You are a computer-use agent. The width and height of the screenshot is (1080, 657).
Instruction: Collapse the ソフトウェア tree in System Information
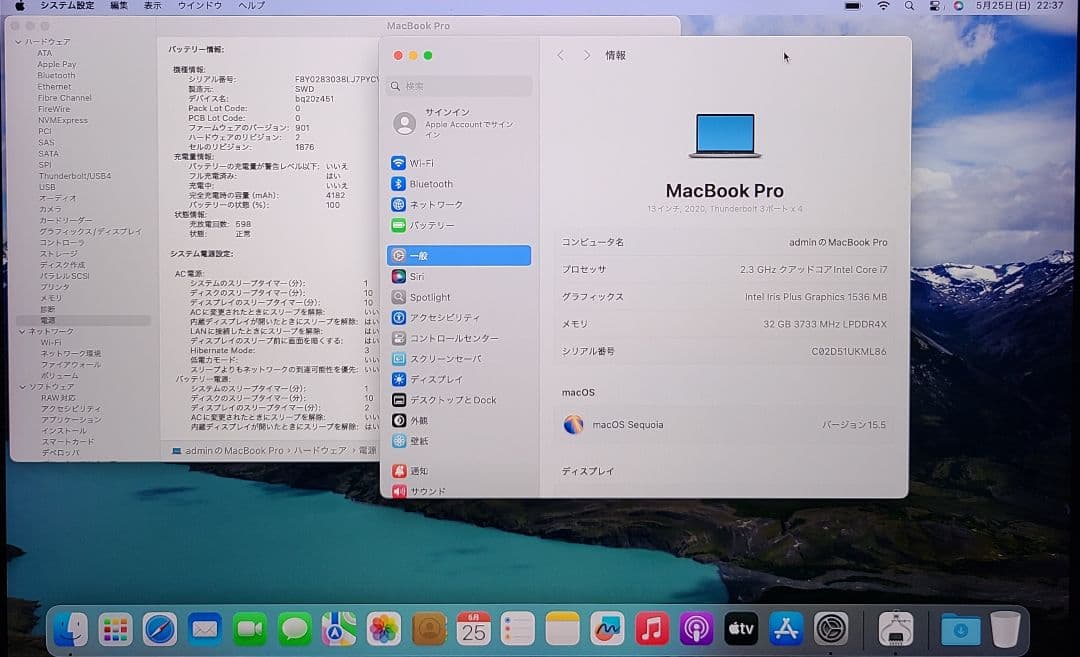click(x=22, y=387)
